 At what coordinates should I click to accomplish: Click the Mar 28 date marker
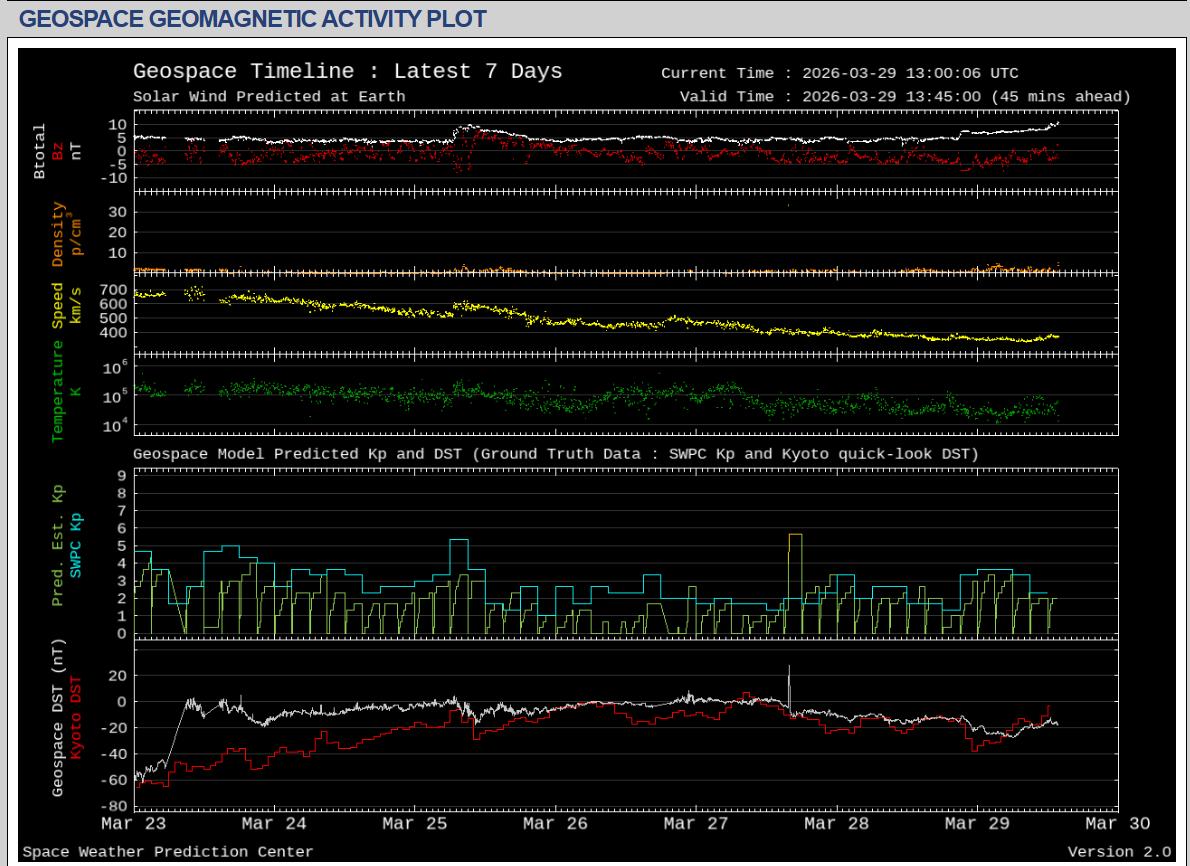(x=837, y=824)
